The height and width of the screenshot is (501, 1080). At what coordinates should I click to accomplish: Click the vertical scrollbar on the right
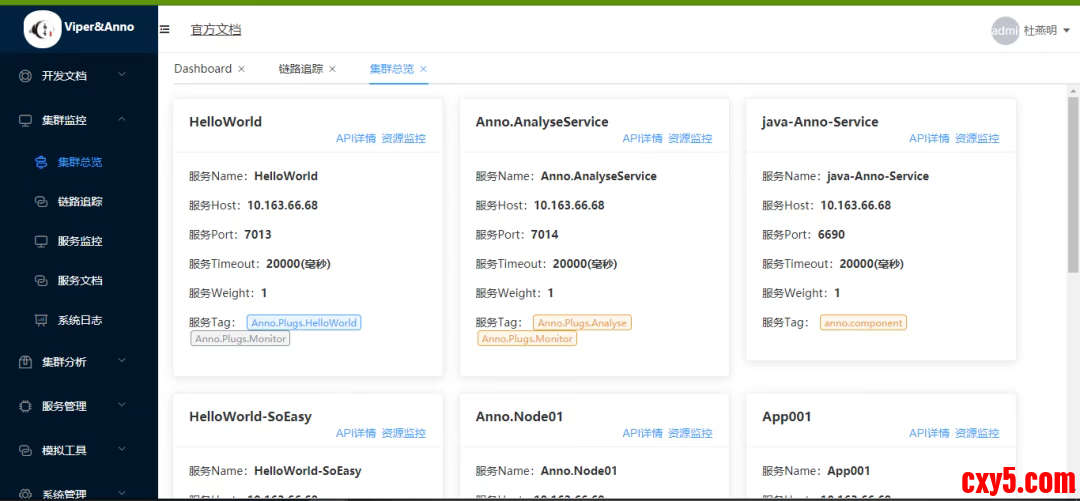[x=1073, y=190]
